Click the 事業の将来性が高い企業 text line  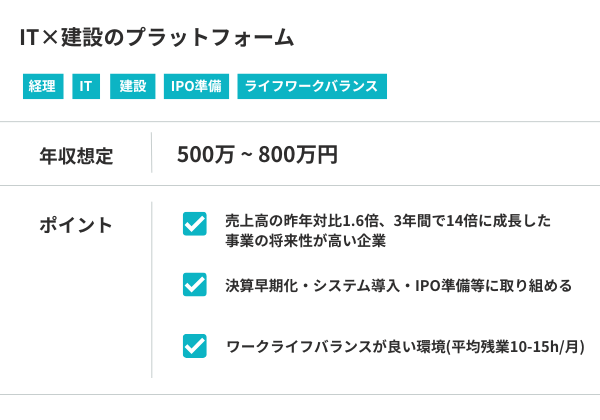click(x=305, y=241)
